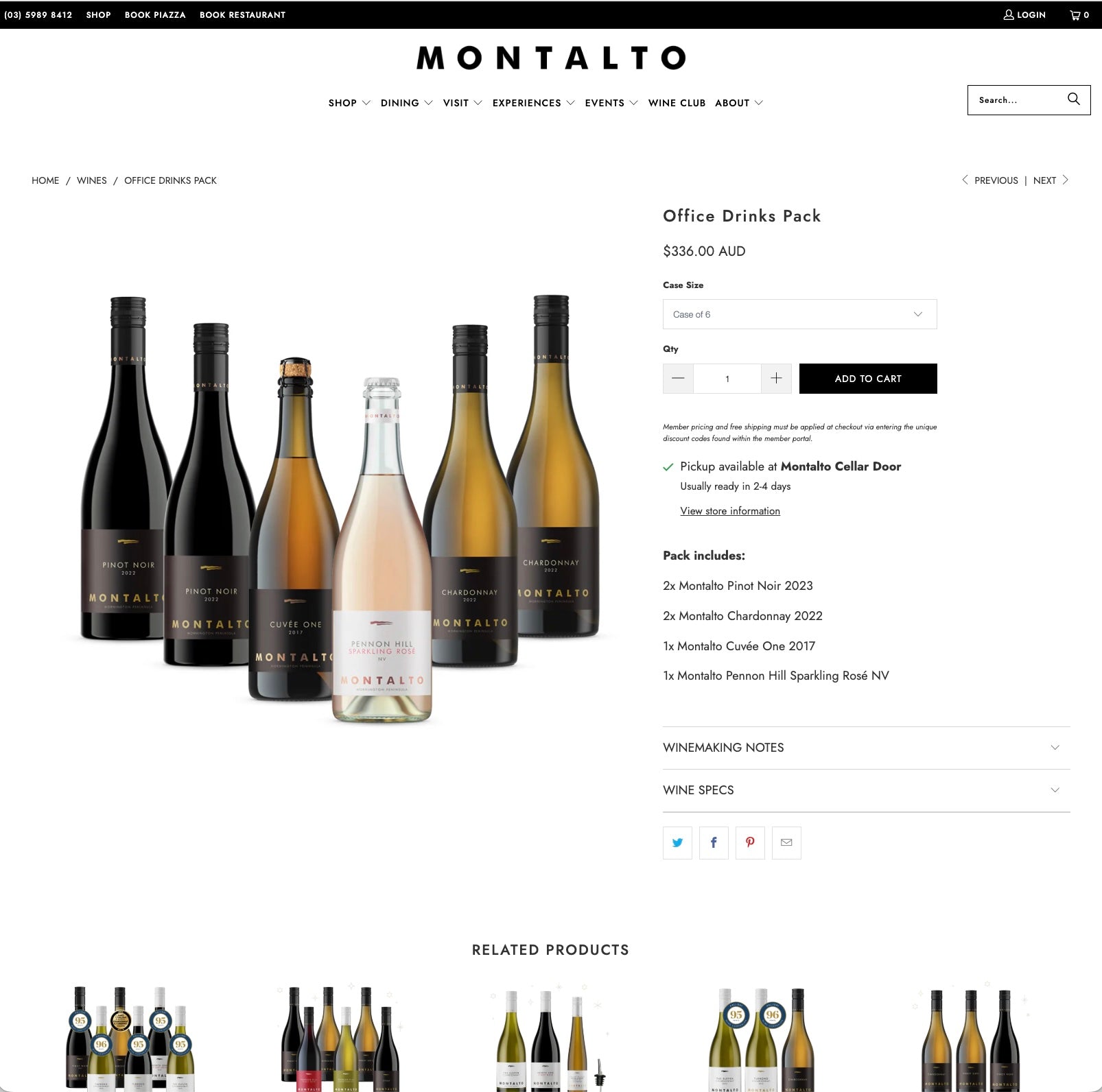Add the pack with ADD TO CART
Viewport: 1102px width, 1092px height.
click(x=868, y=379)
